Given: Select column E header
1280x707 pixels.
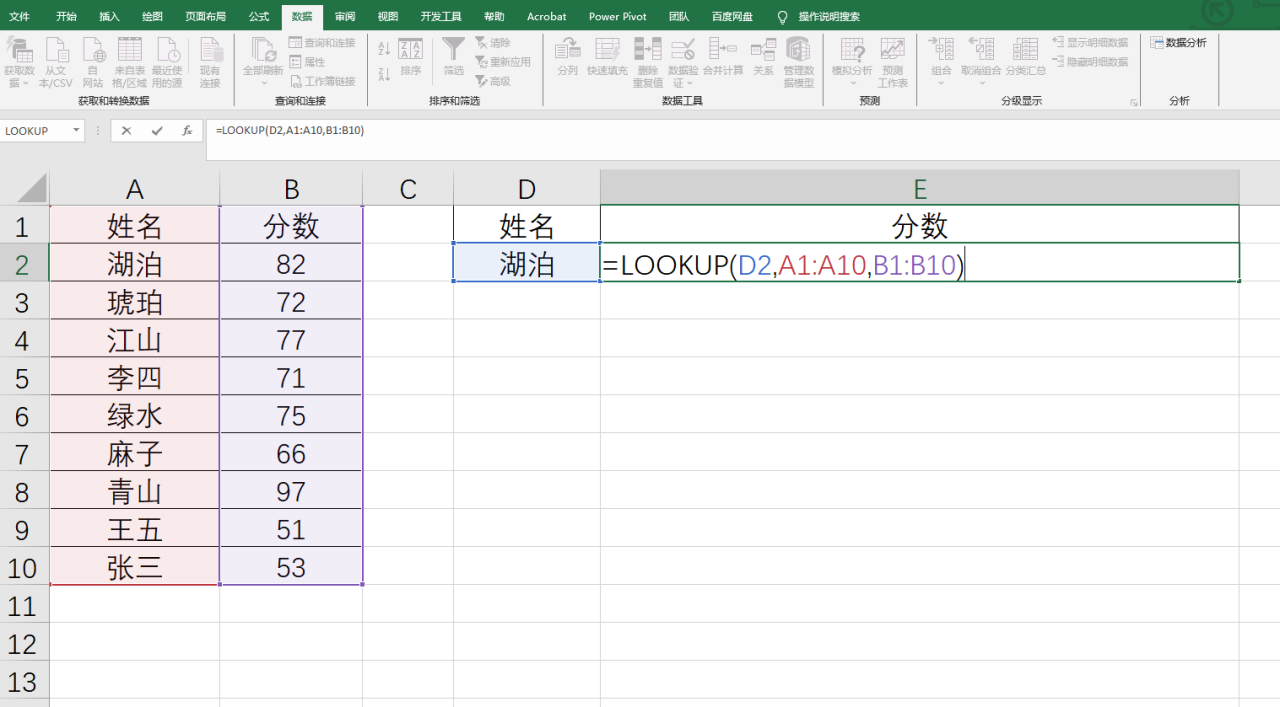Looking at the screenshot, I should (920, 189).
